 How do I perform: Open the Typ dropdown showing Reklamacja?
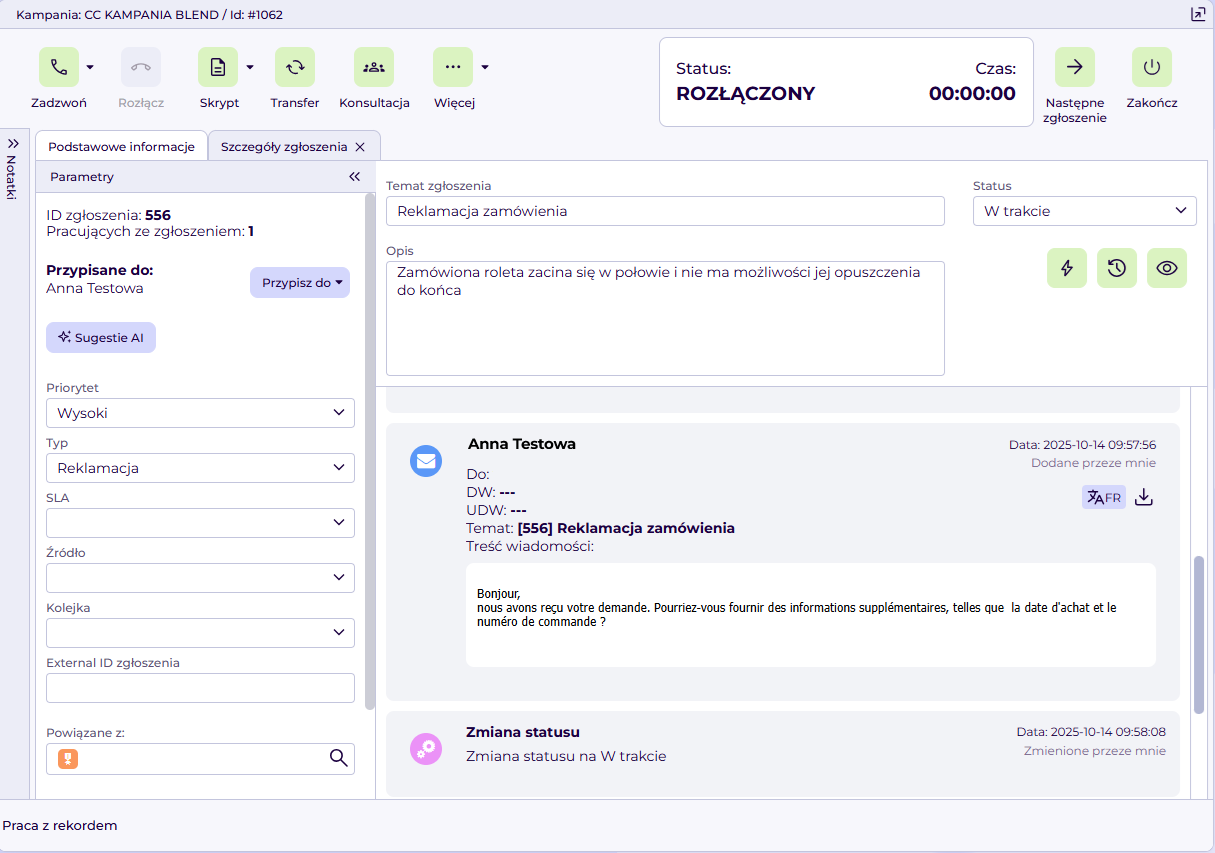click(200, 468)
